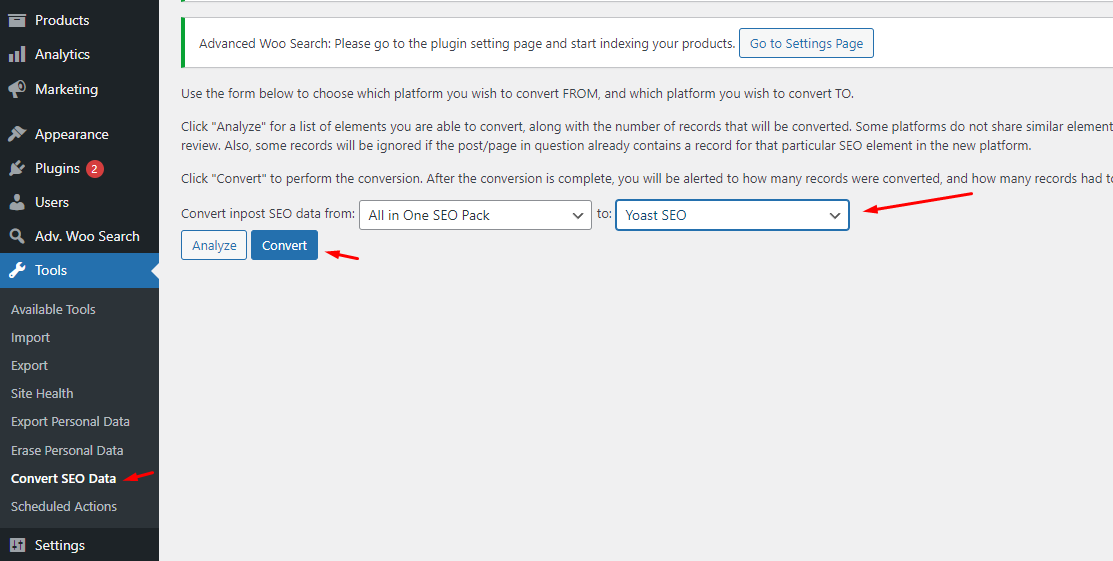Image resolution: width=1113 pixels, height=561 pixels.
Task: Click the blue Convert button
Action: 285,245
